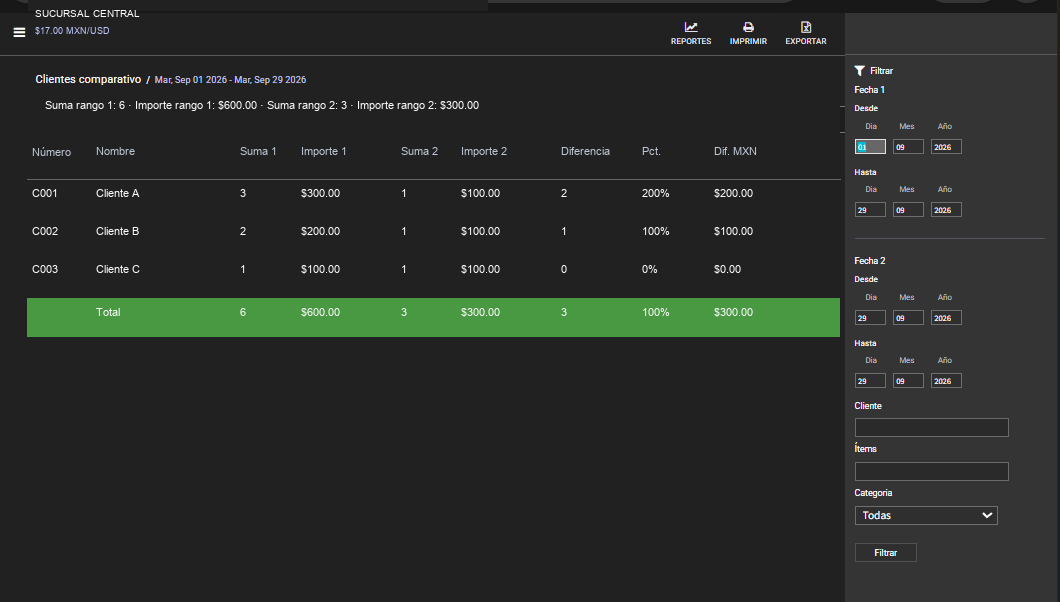1060x602 pixels.
Task: Click the Fecha 1 Hasta Dia field
Action: (870, 209)
